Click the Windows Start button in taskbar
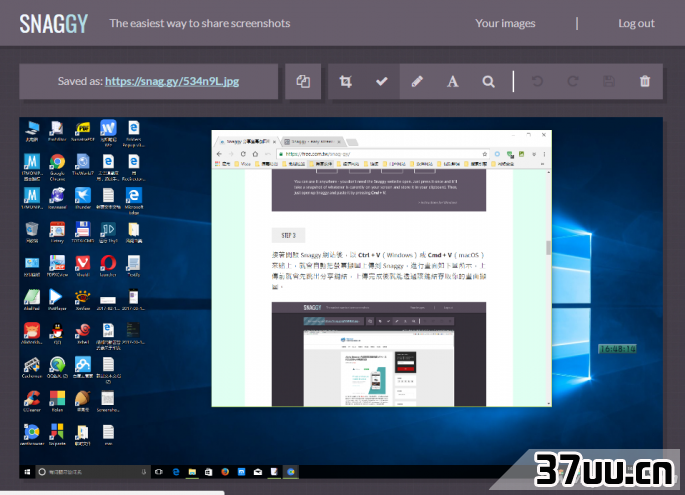 click(x=27, y=472)
